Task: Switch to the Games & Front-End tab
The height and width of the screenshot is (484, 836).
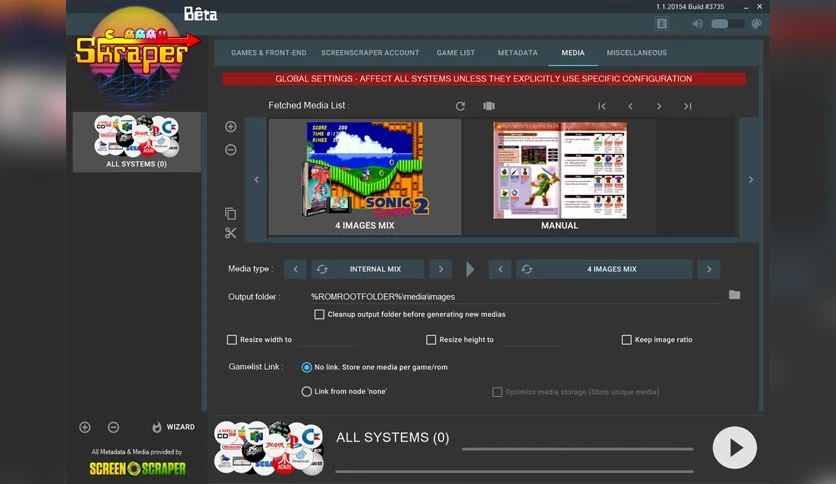Action: (x=269, y=53)
